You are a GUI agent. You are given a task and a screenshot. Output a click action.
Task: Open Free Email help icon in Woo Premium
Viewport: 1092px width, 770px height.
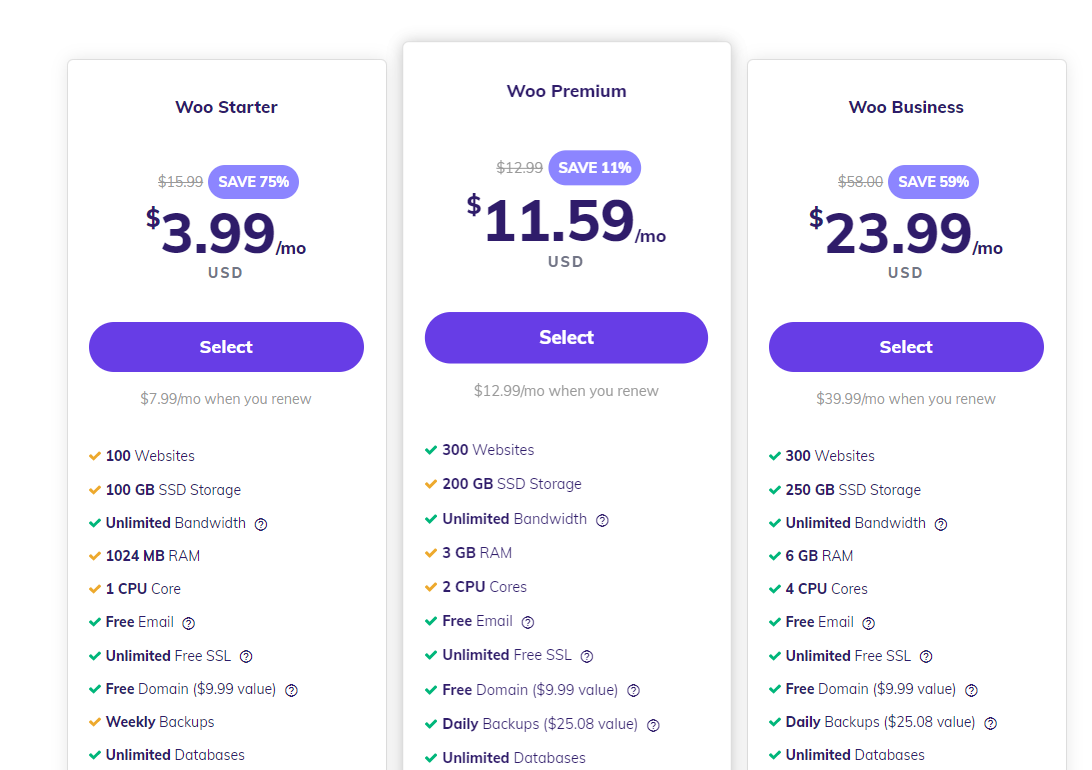528,622
